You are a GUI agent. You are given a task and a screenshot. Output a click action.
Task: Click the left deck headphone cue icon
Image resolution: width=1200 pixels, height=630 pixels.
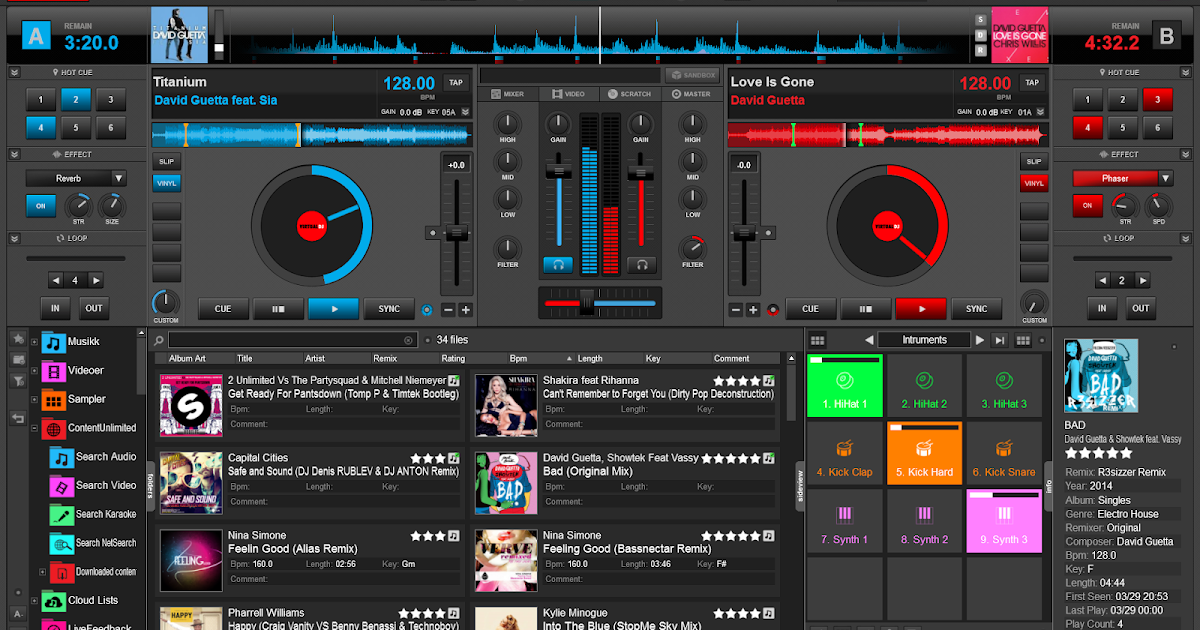(x=558, y=265)
